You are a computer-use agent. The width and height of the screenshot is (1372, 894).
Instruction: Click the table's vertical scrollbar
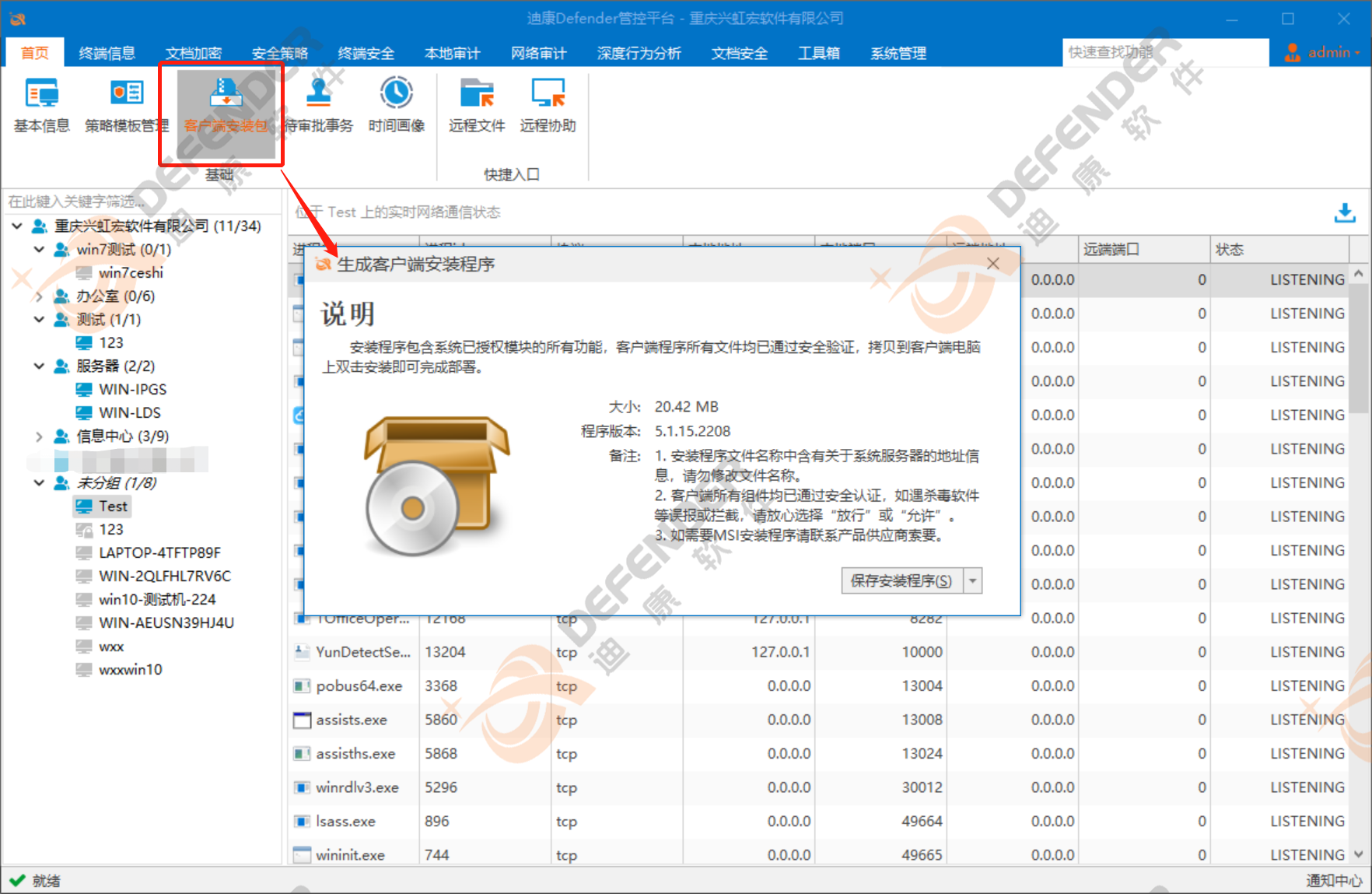click(x=1358, y=564)
